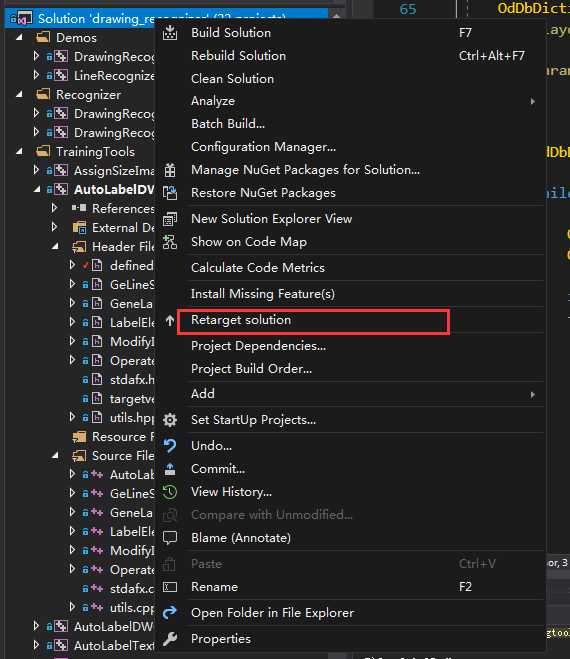Click the Show on Code Map icon
The height and width of the screenshot is (659, 570).
(x=170, y=242)
